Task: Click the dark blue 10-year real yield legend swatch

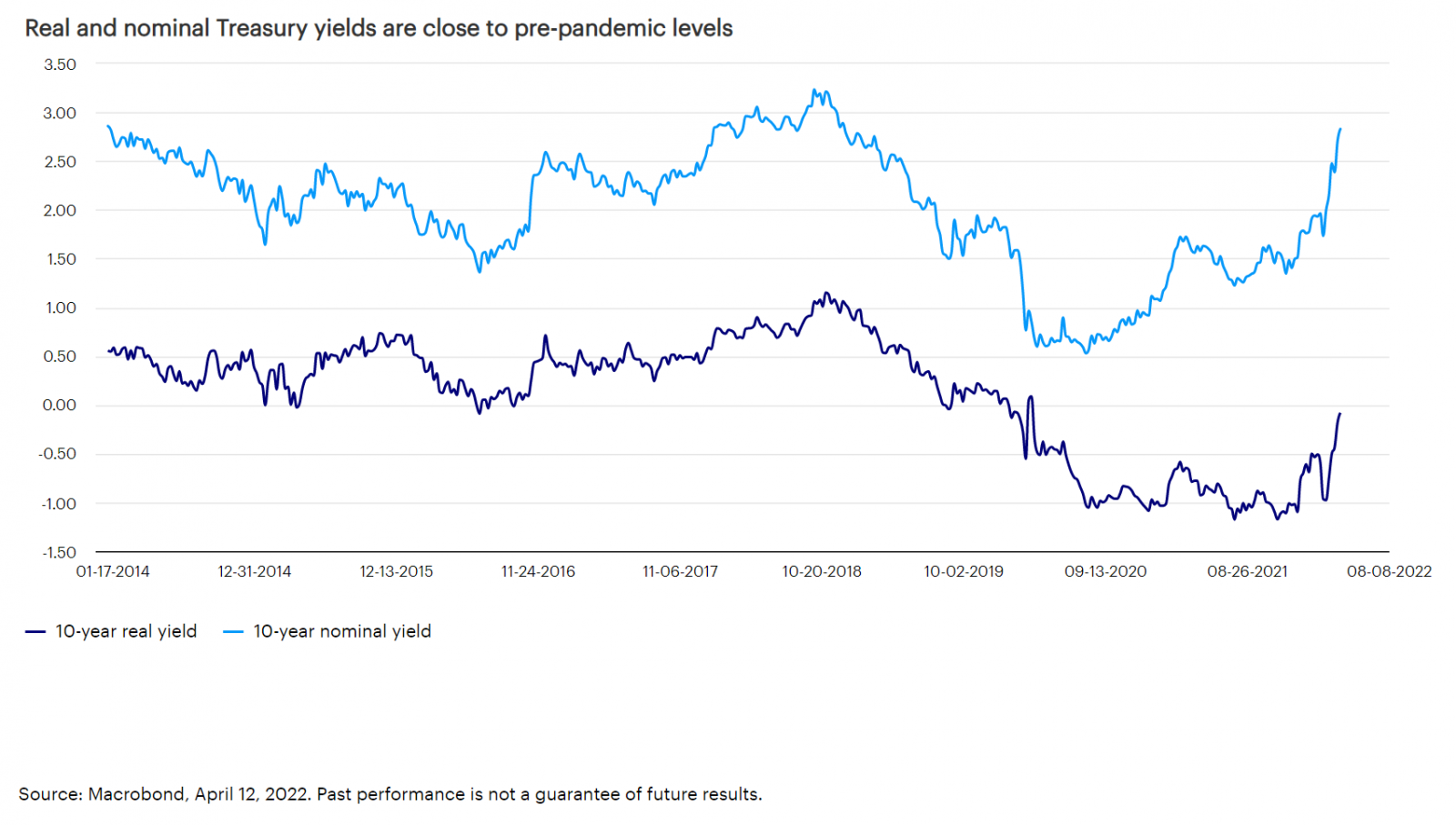Action: click(35, 632)
